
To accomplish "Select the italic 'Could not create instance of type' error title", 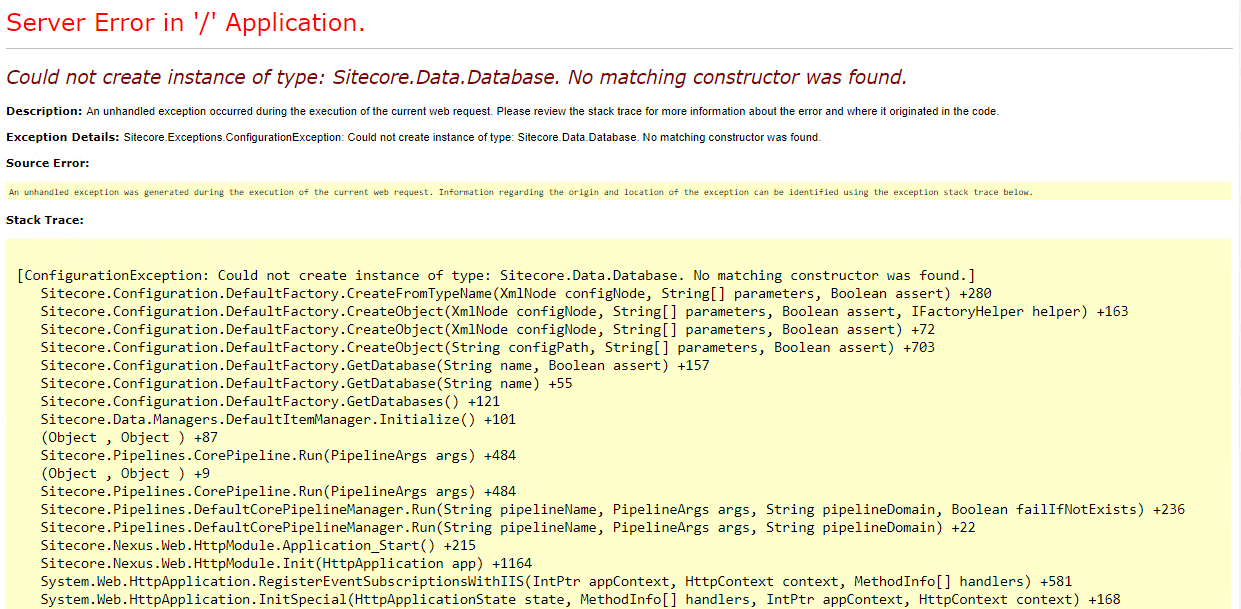I will click(x=456, y=77).
